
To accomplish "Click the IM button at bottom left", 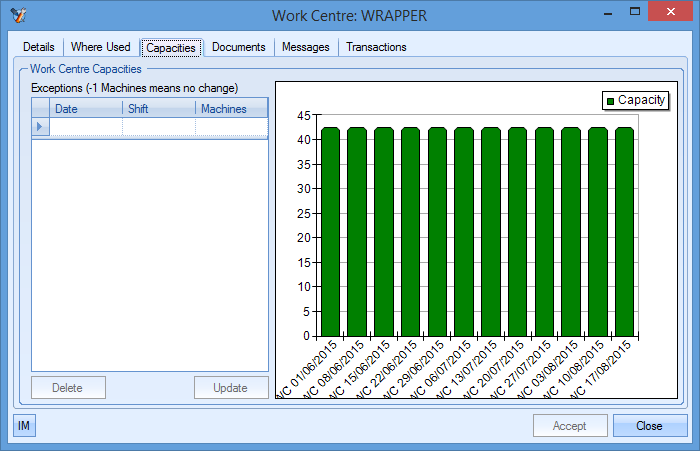I will click(24, 426).
